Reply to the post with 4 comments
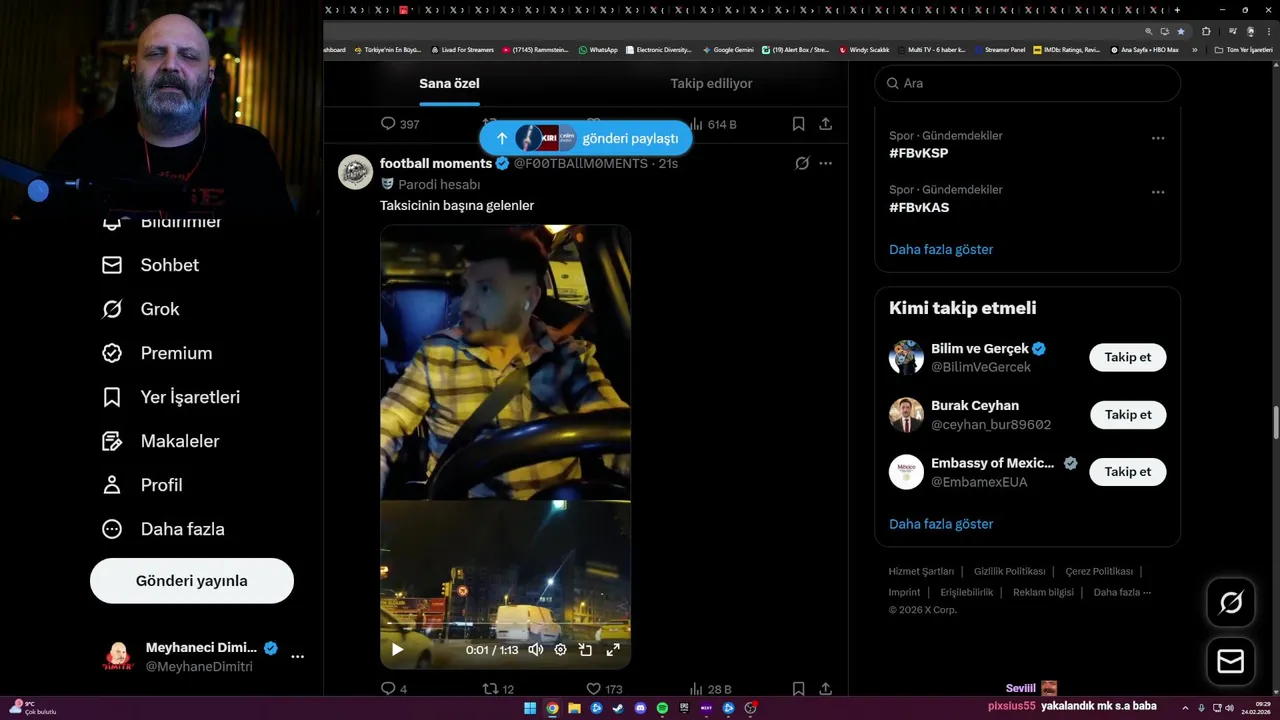The image size is (1280, 720). [394, 689]
